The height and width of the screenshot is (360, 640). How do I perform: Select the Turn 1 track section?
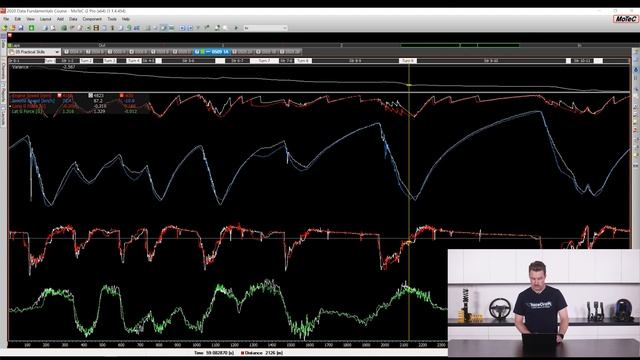coord(50,61)
